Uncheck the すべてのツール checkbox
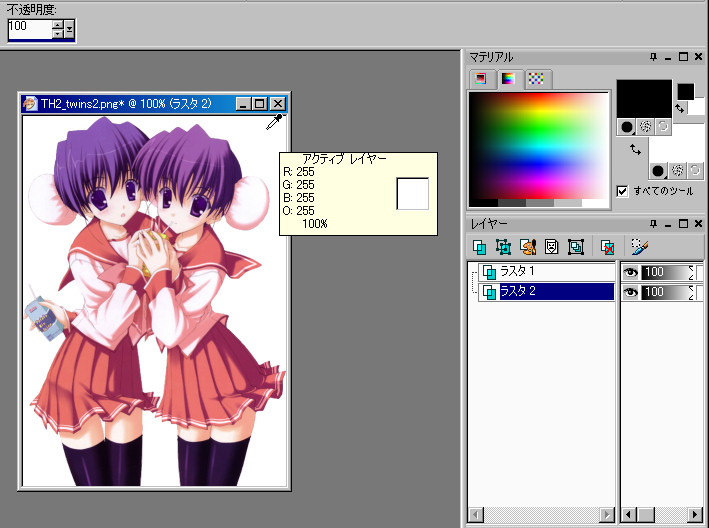 [x=622, y=191]
